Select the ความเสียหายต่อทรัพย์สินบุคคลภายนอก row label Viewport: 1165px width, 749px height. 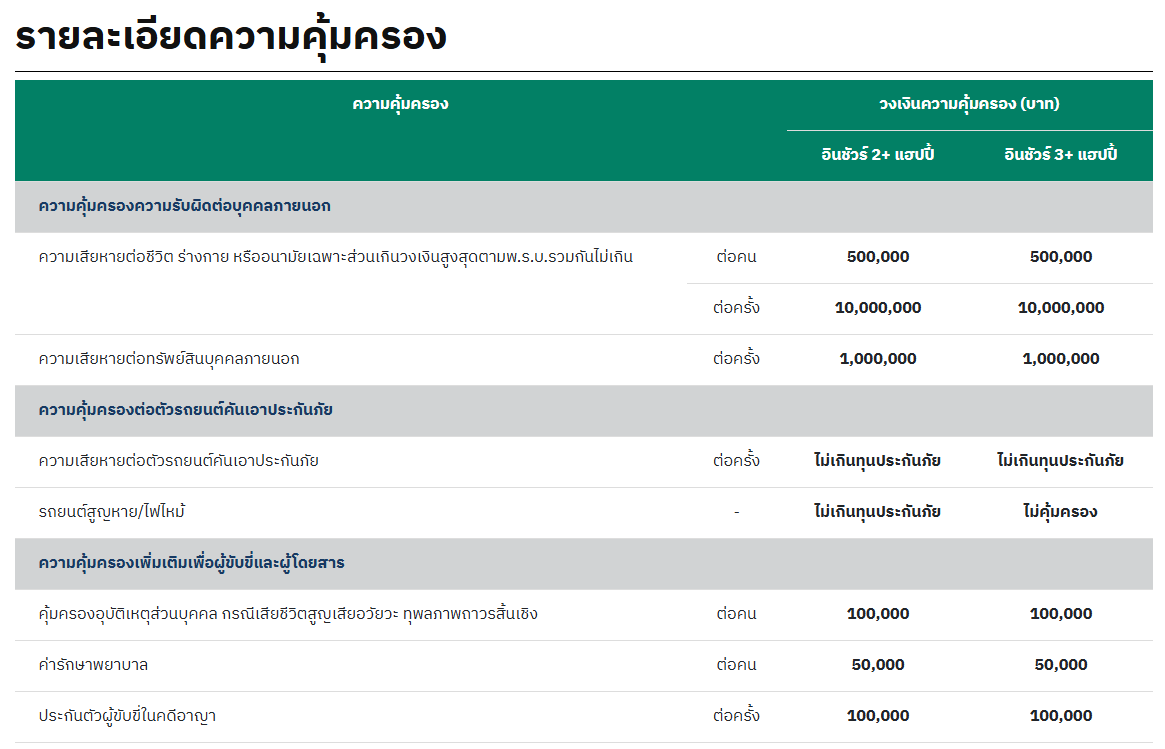click(169, 359)
